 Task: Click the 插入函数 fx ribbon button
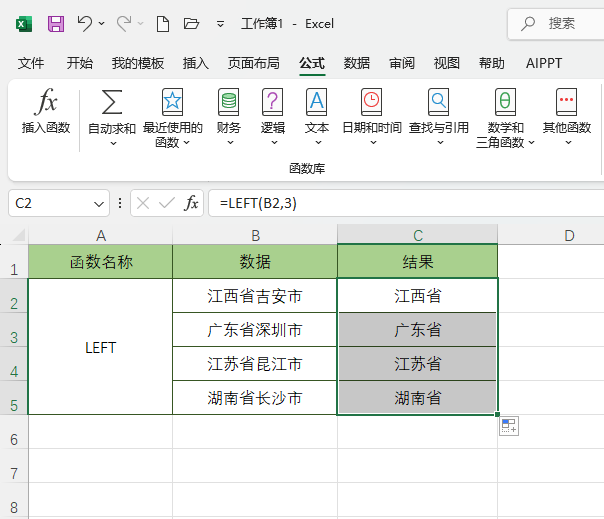coord(45,111)
